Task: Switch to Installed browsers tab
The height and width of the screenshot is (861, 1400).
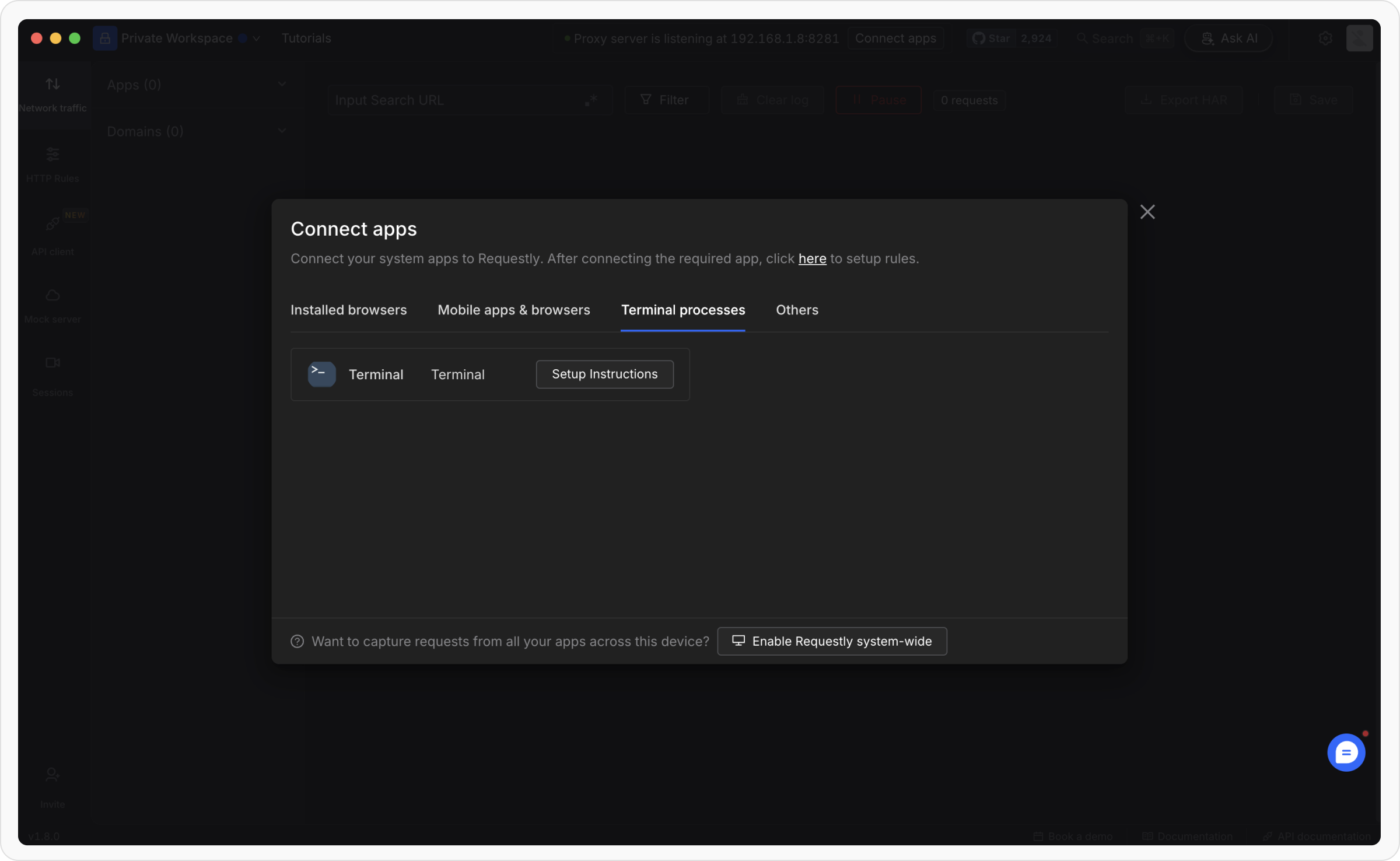Action: (348, 310)
